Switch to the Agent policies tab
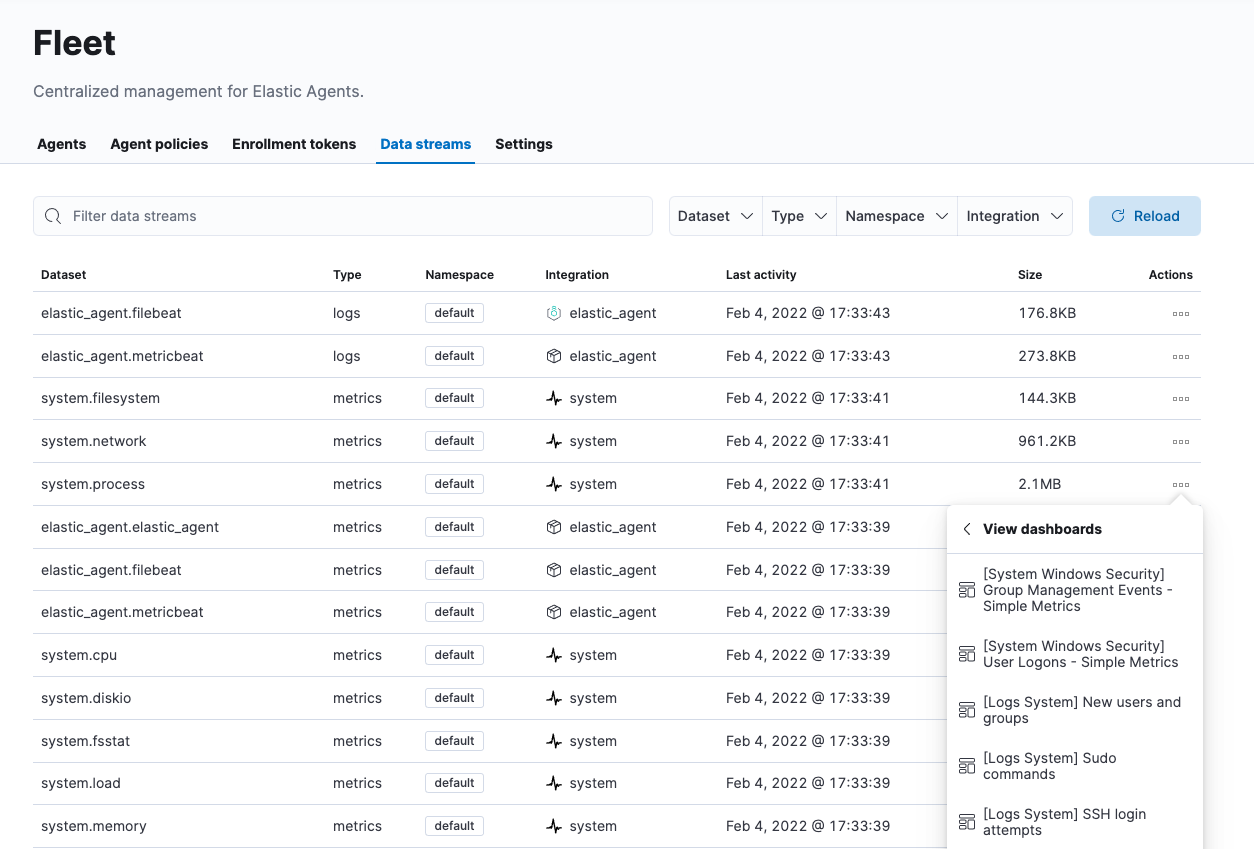Viewport: 1254px width, 849px height. [159, 144]
